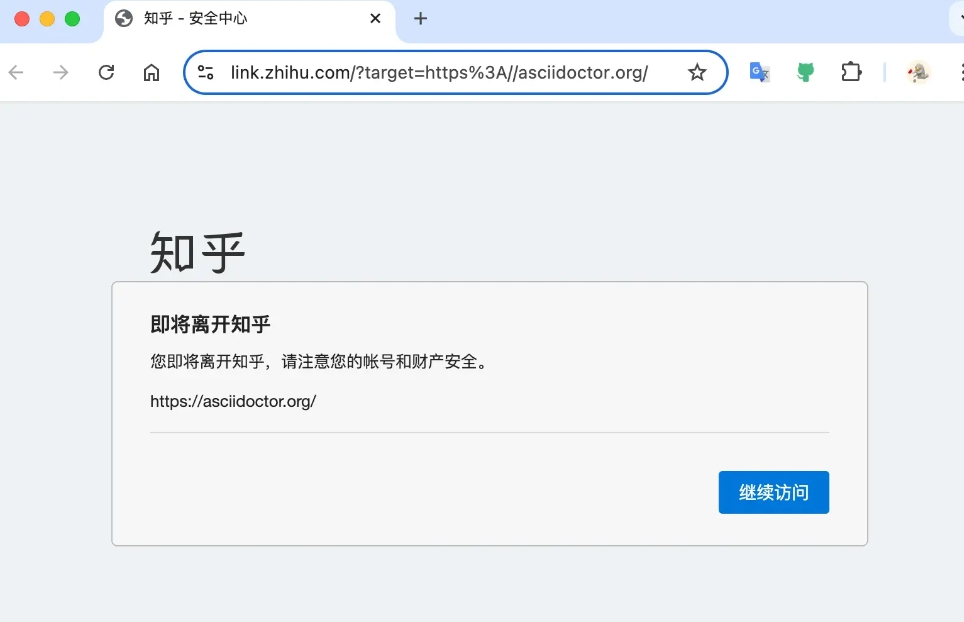Open the Extensions puzzle menu
Screen dimensions: 964x622
tap(851, 72)
